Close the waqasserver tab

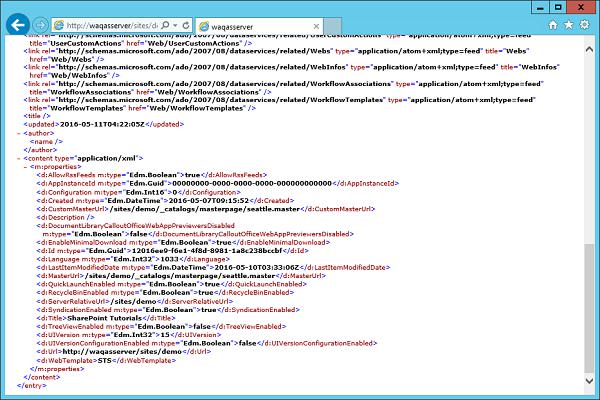(316, 26)
